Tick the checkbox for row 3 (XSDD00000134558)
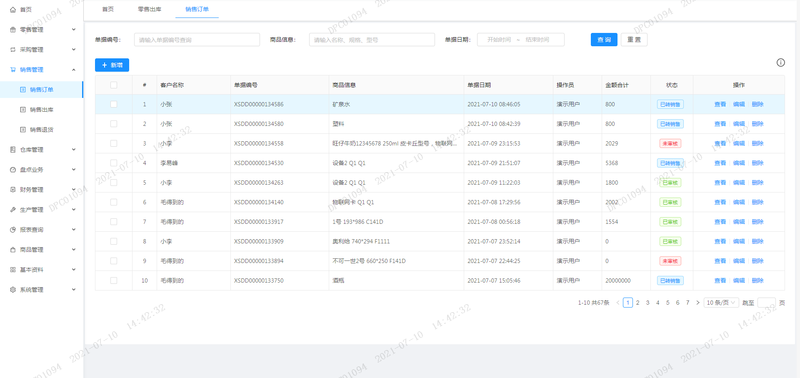Screen dimensions: 800x378 (x=113, y=143)
